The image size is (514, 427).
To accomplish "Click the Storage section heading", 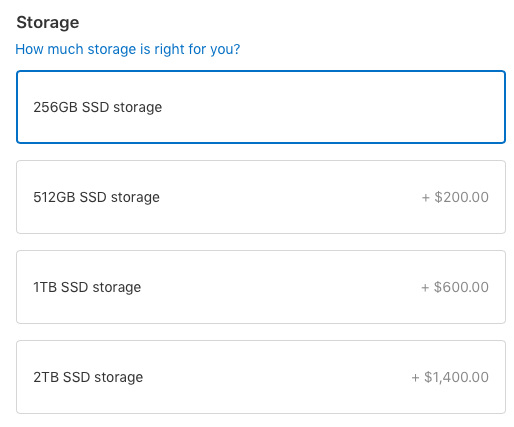I will [48, 23].
